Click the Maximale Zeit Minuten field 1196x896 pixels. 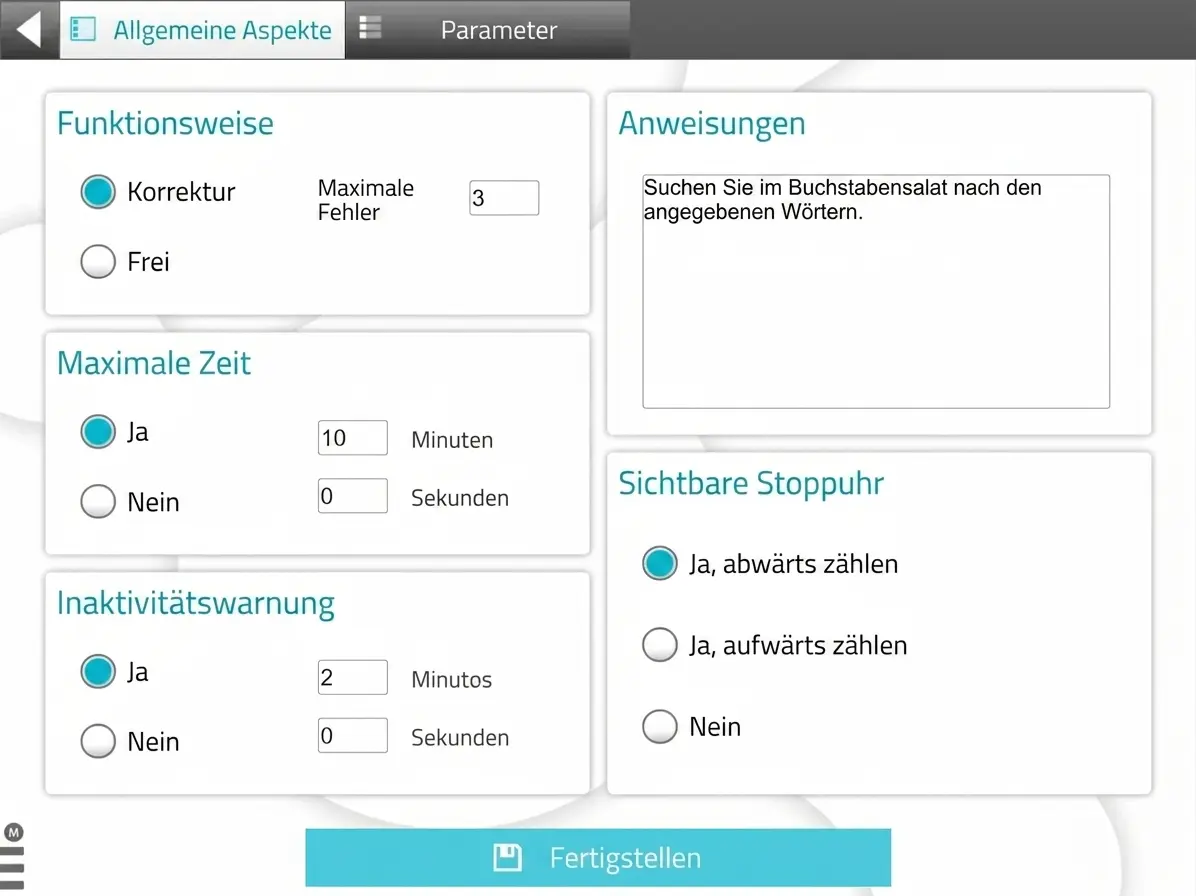[x=352, y=438]
